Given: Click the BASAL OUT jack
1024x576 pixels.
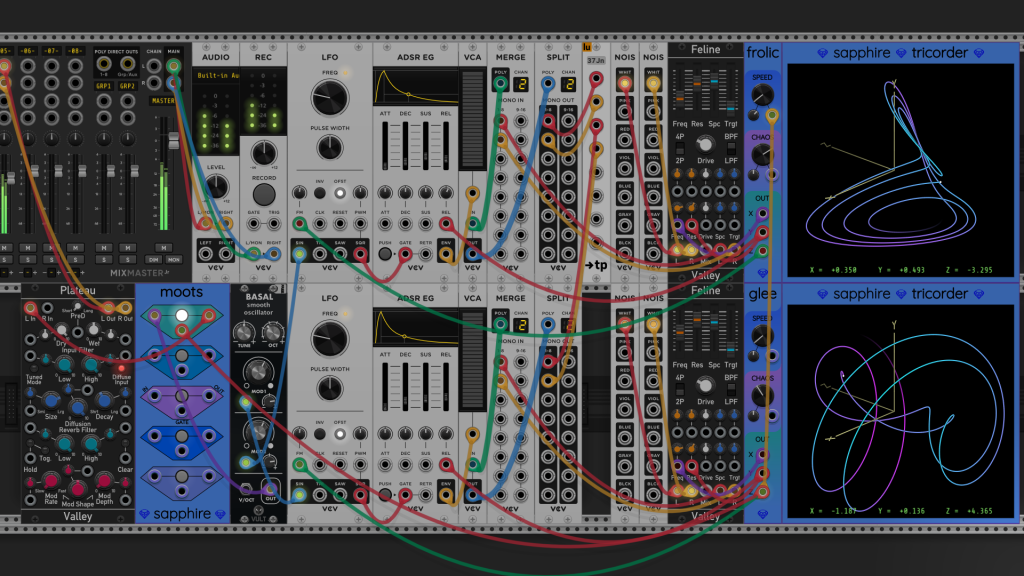Looking at the screenshot, I should pyautogui.click(x=270, y=488).
